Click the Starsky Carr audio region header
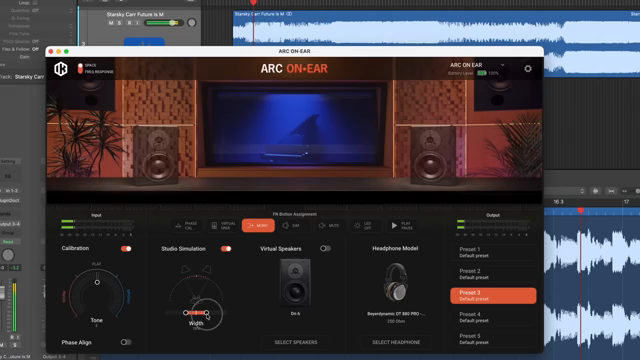The image size is (640, 360). [x=437, y=14]
